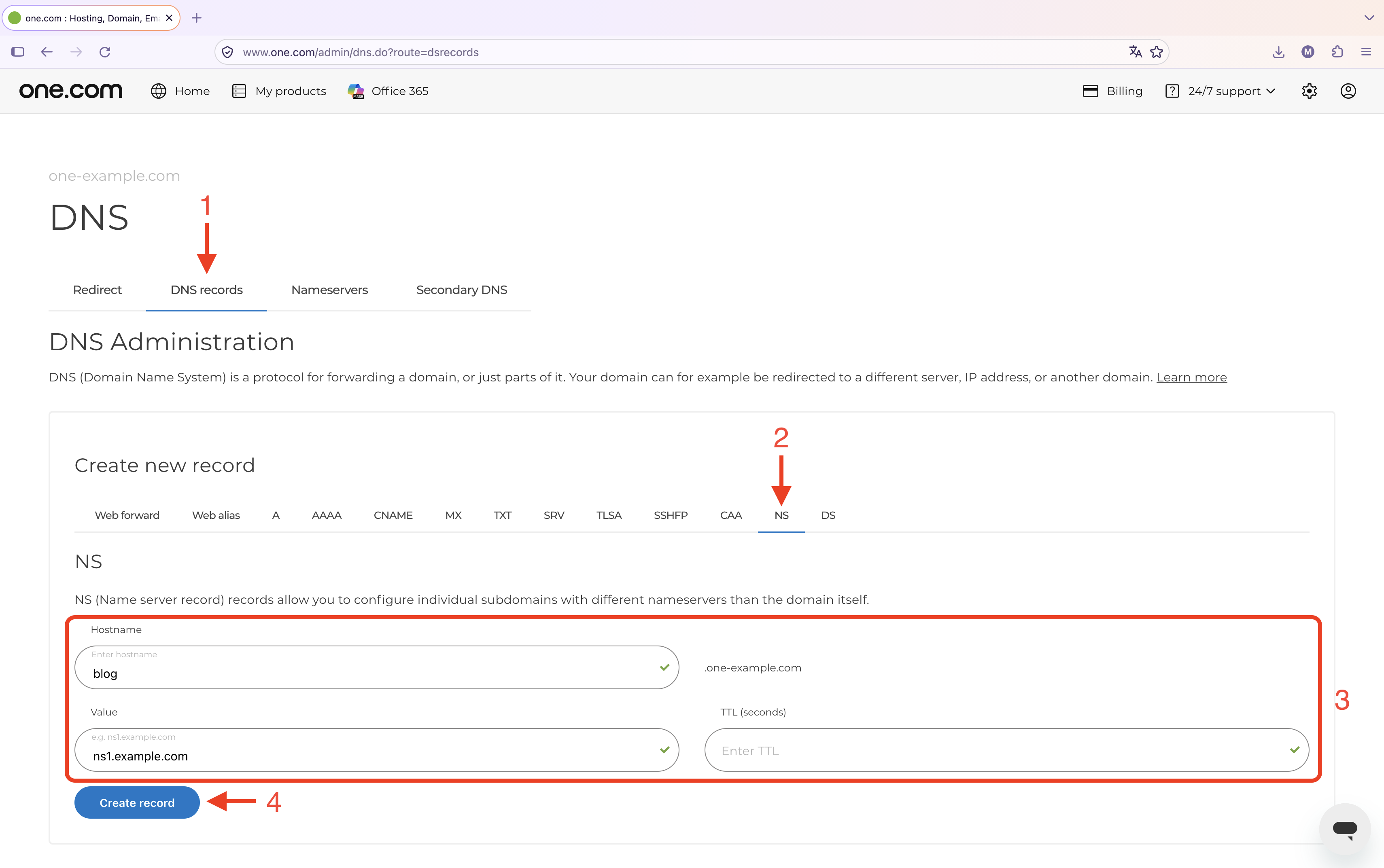Expand the 24/7 support dropdown

point(1221,91)
